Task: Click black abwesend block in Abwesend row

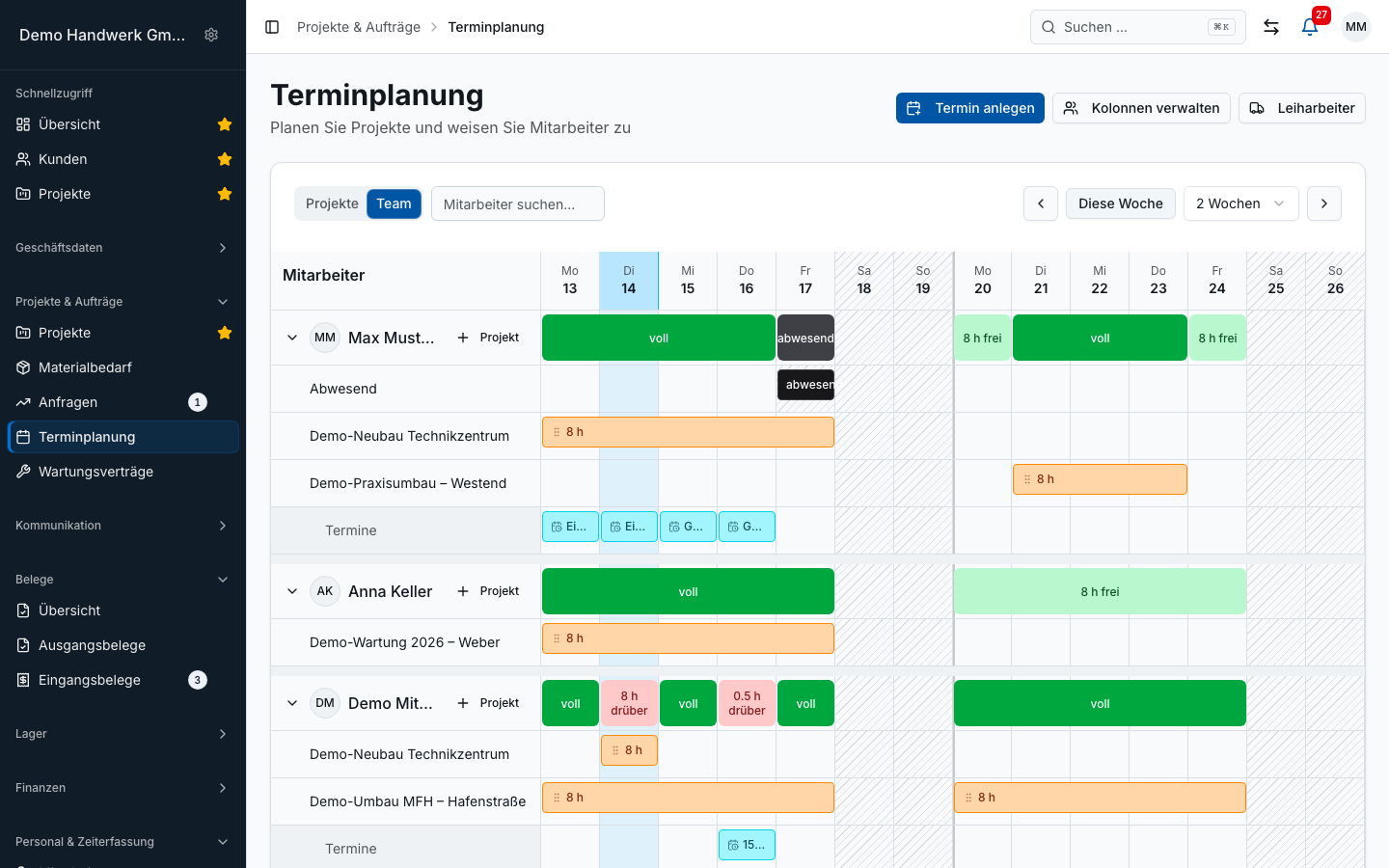Action: tap(805, 385)
